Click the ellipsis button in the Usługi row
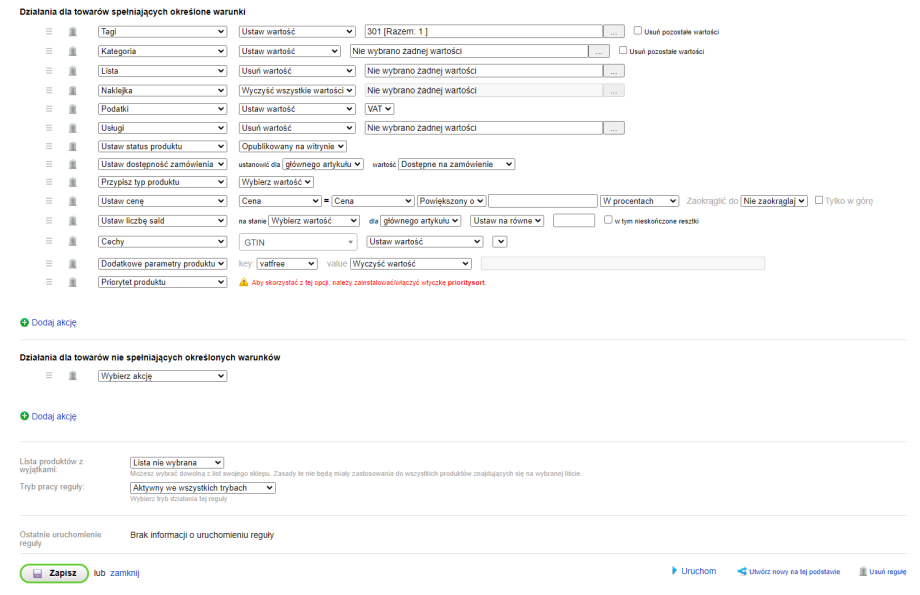920x595 pixels. tap(615, 128)
